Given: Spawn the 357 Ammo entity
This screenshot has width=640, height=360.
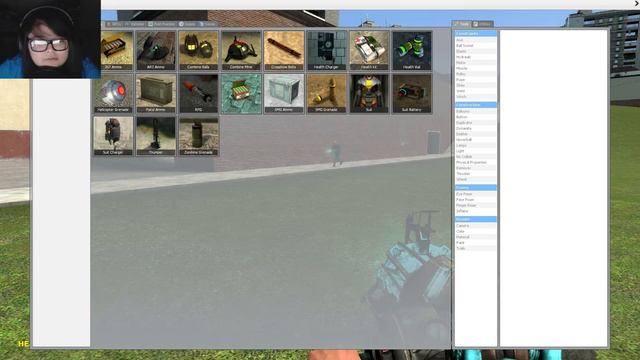Looking at the screenshot, I should 117,51.
